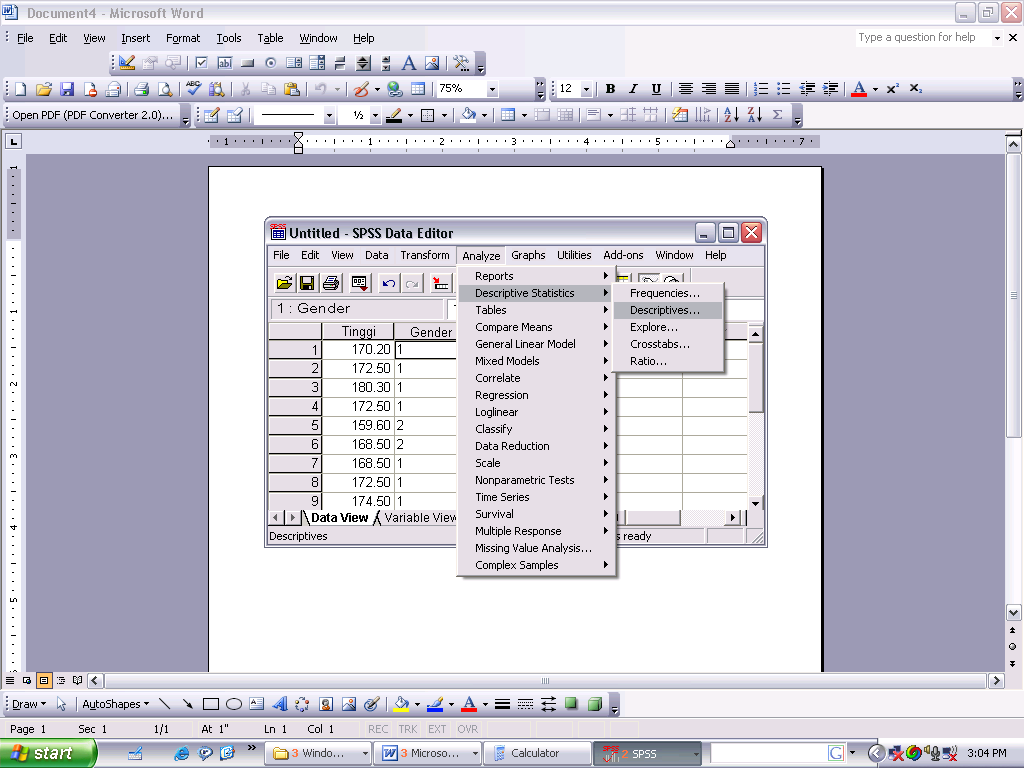Insert an Option Button control
1024x768 pixels.
coord(270,63)
